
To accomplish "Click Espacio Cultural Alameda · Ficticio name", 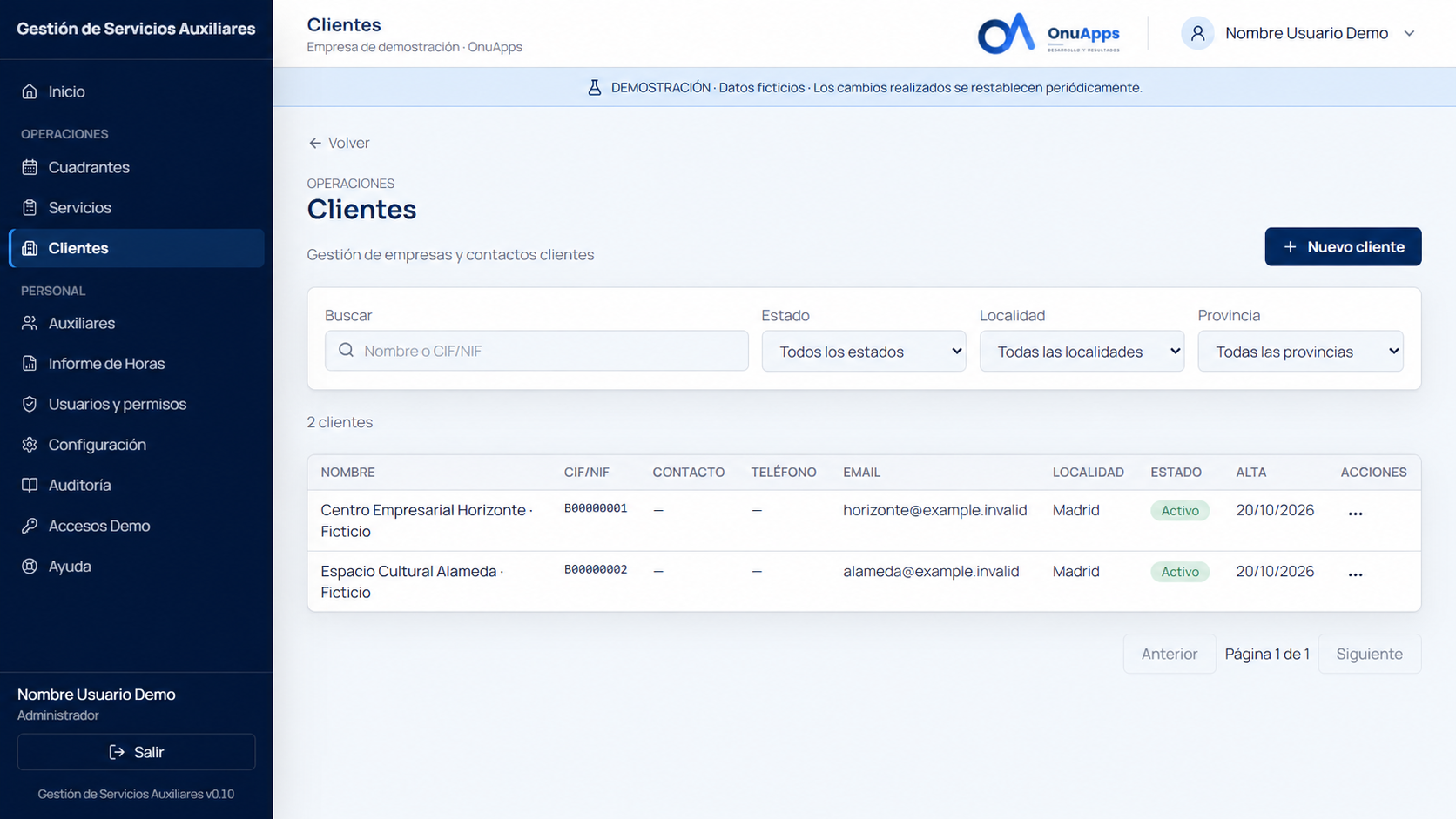I will pyautogui.click(x=412, y=581).
